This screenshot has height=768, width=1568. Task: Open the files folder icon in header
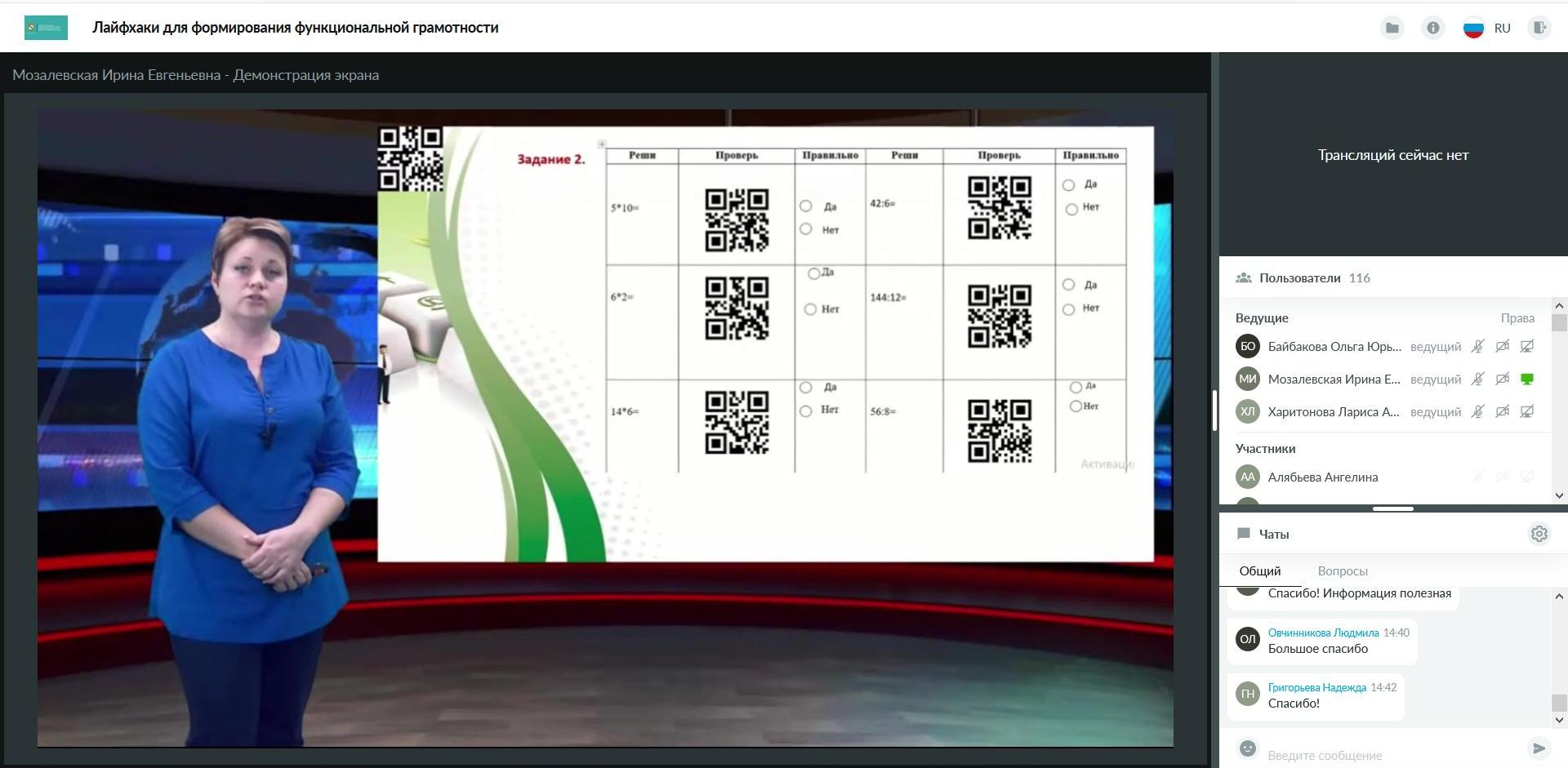click(1392, 28)
